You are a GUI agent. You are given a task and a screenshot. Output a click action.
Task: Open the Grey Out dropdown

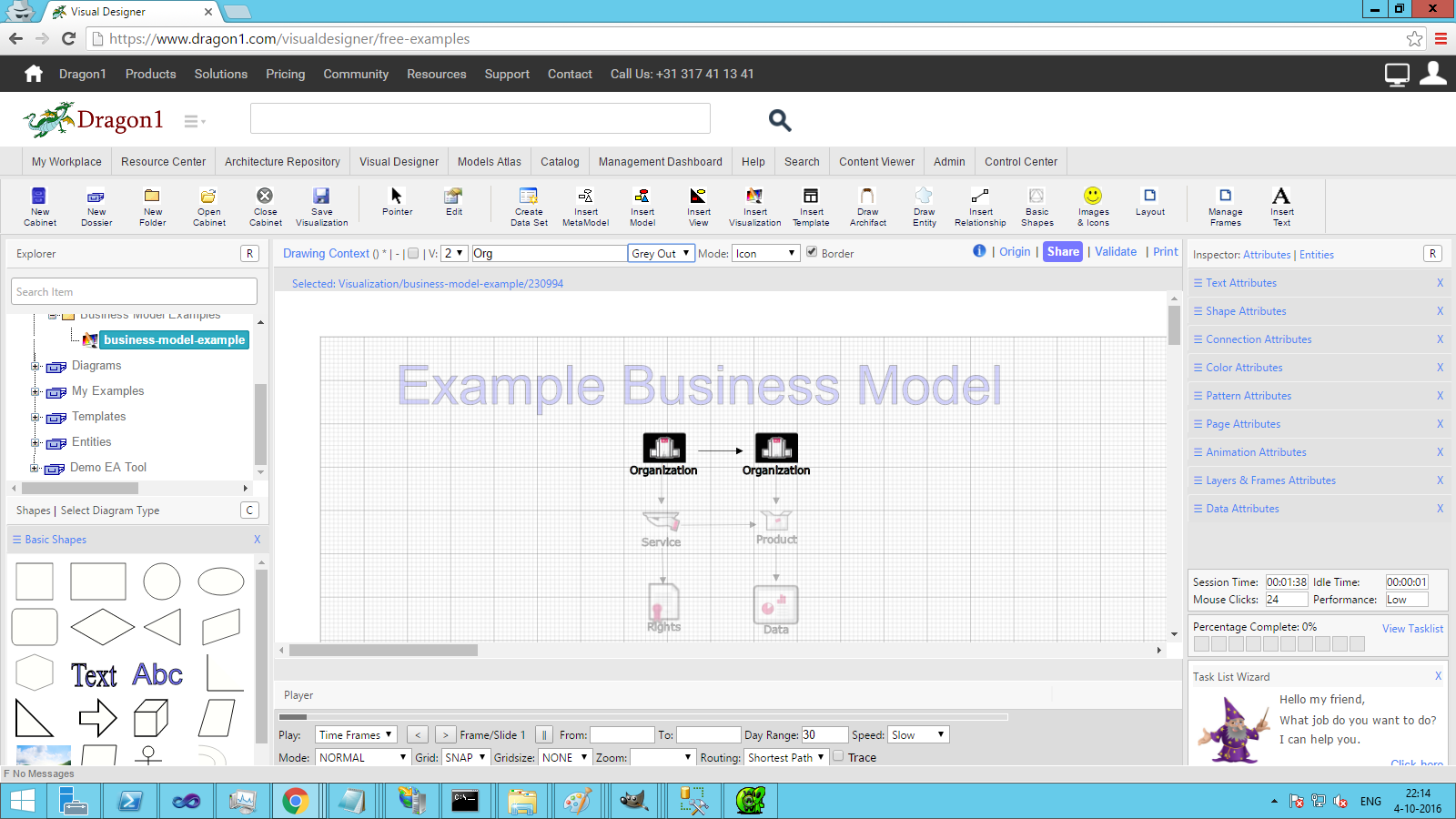(x=662, y=253)
